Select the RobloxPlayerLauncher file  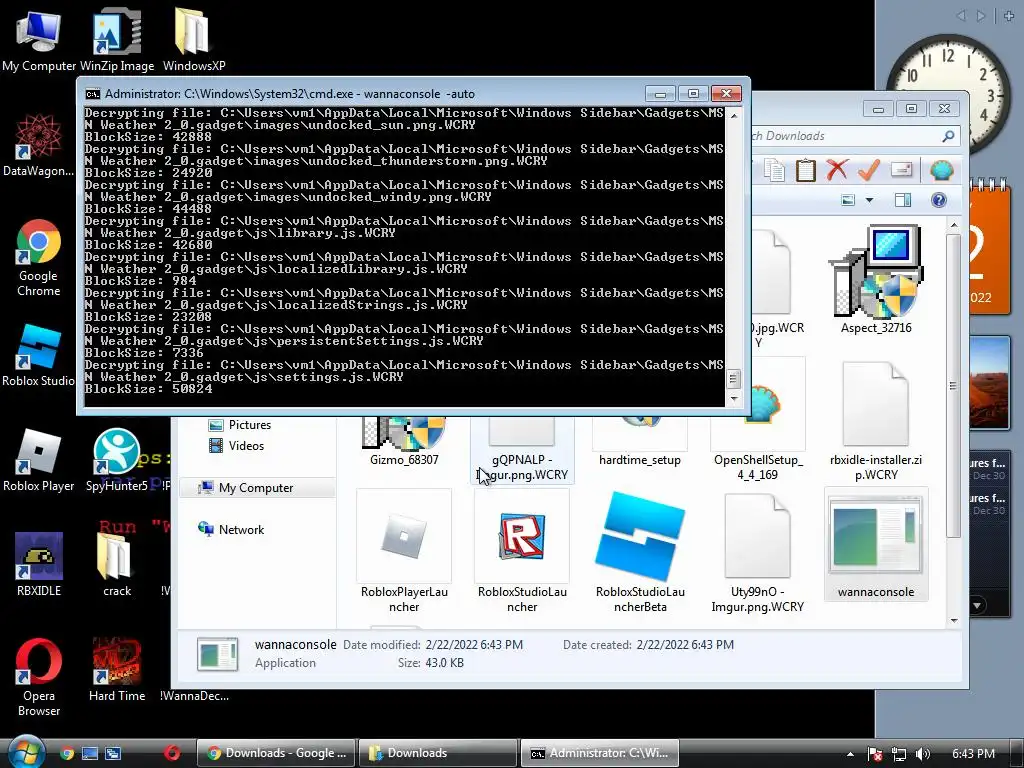click(x=404, y=552)
